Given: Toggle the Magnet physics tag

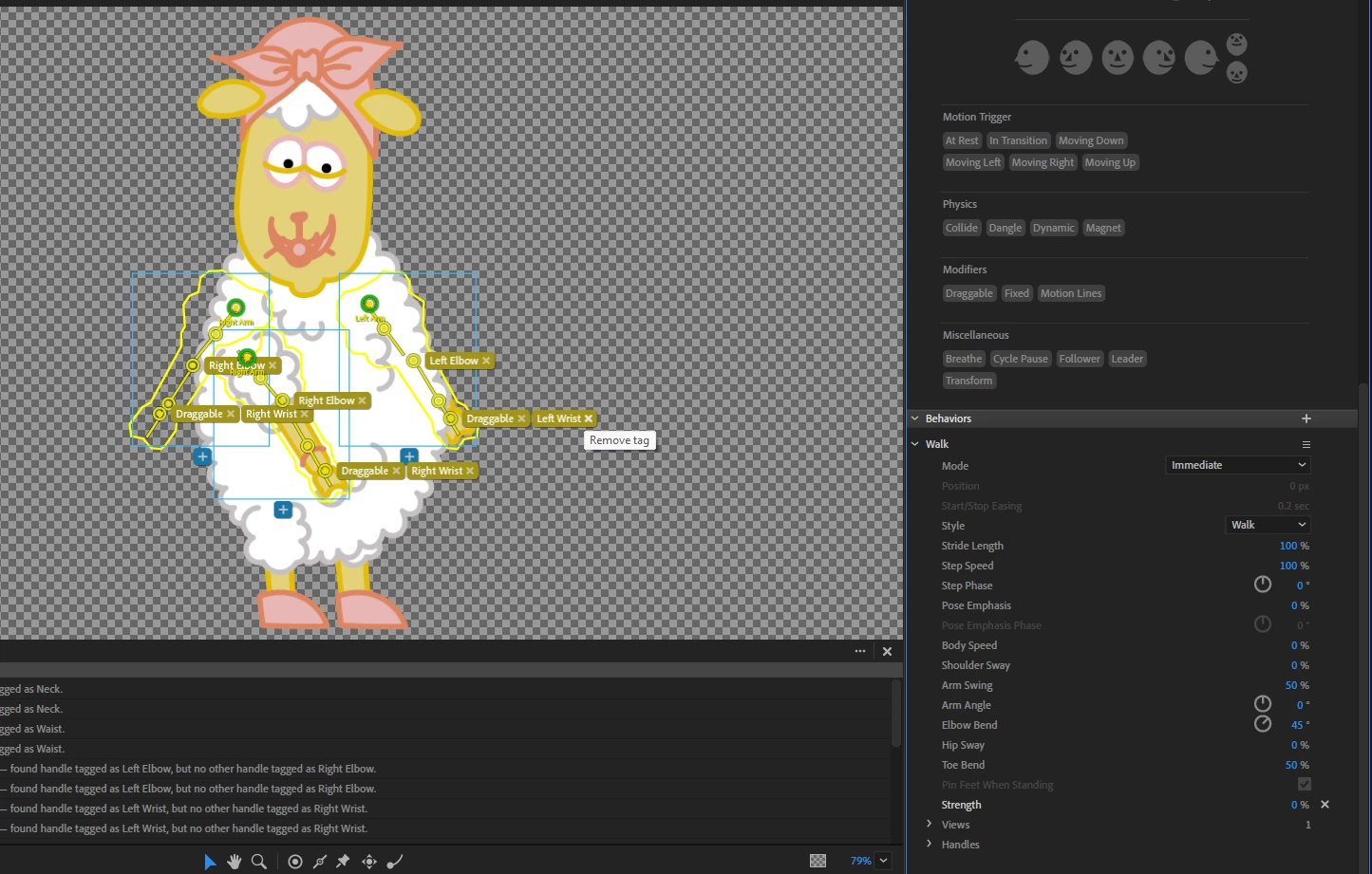Looking at the screenshot, I should (x=1103, y=228).
